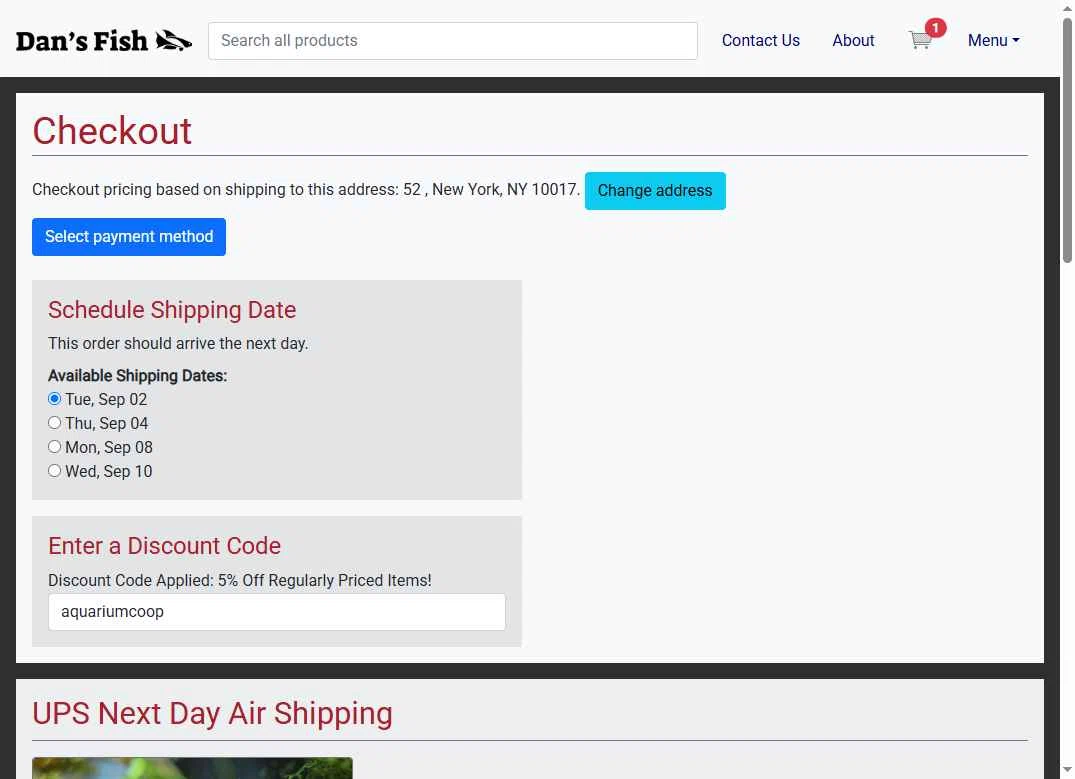Click the Change address button
This screenshot has width=1075, height=779.
(655, 191)
